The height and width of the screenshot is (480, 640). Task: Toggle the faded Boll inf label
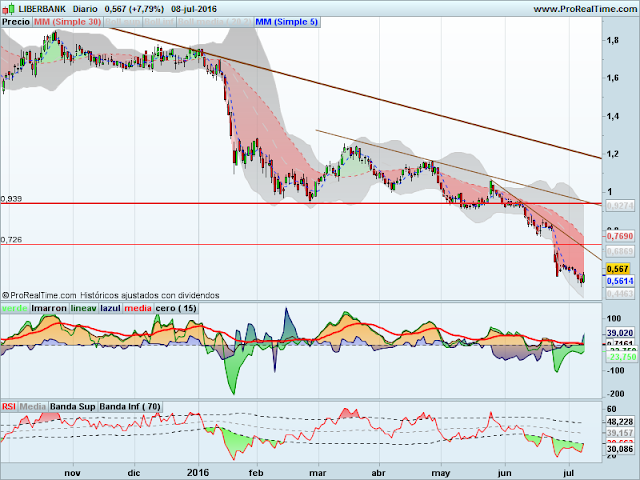(x=159, y=22)
